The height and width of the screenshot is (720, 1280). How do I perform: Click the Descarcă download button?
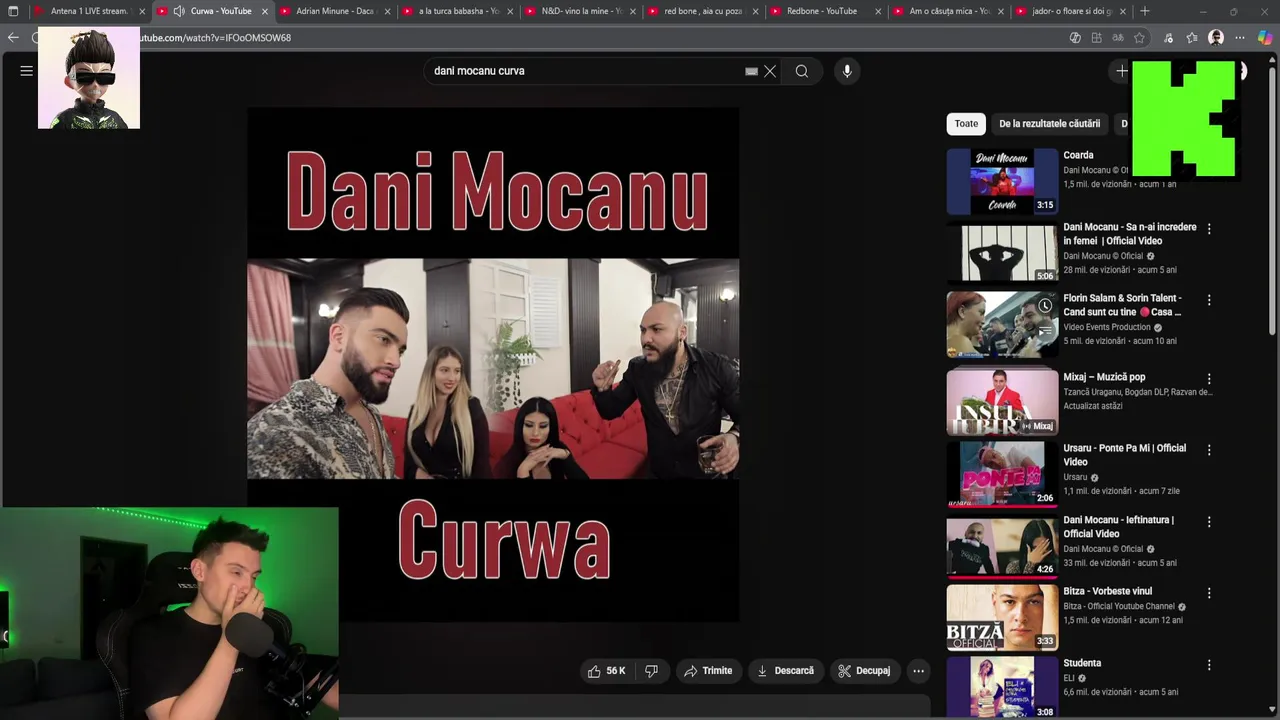(785, 671)
